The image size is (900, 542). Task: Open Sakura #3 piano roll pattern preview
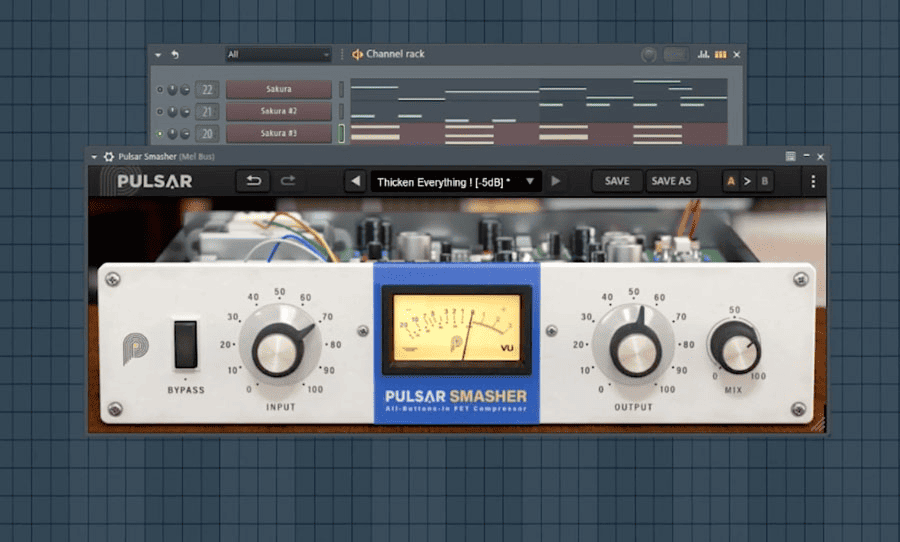coord(539,133)
